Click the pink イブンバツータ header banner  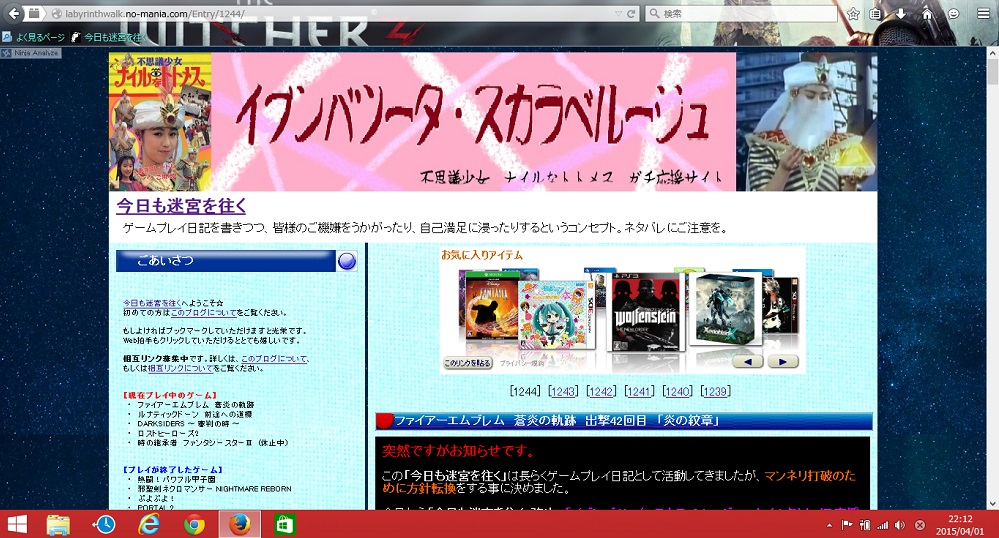473,122
